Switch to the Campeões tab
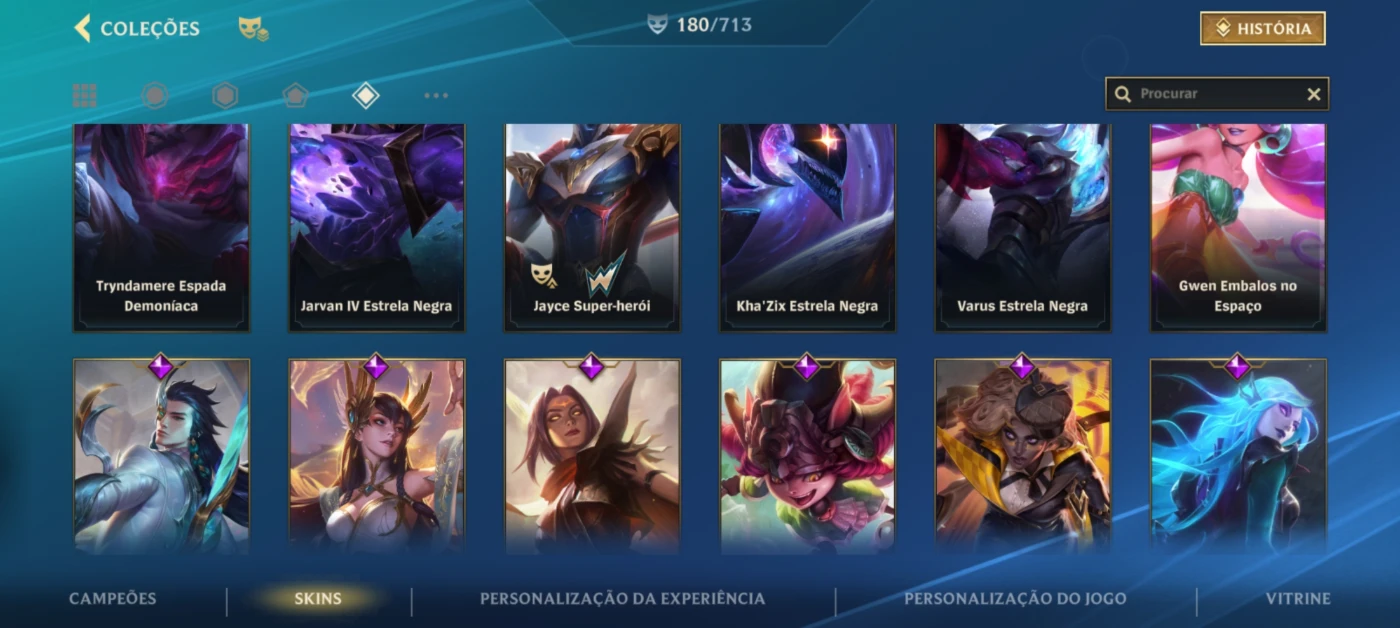The height and width of the screenshot is (628, 1400). tap(113, 599)
